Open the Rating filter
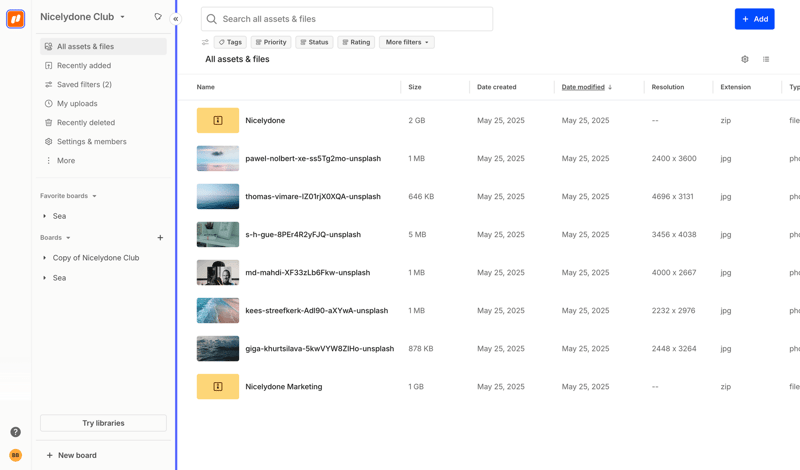Screen dimensions: 800x470 coord(356,42)
